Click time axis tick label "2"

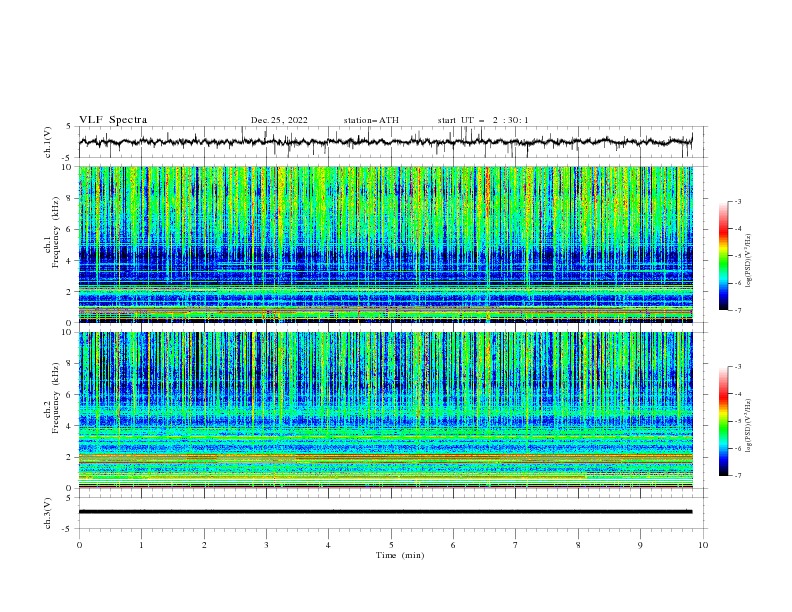pos(204,545)
